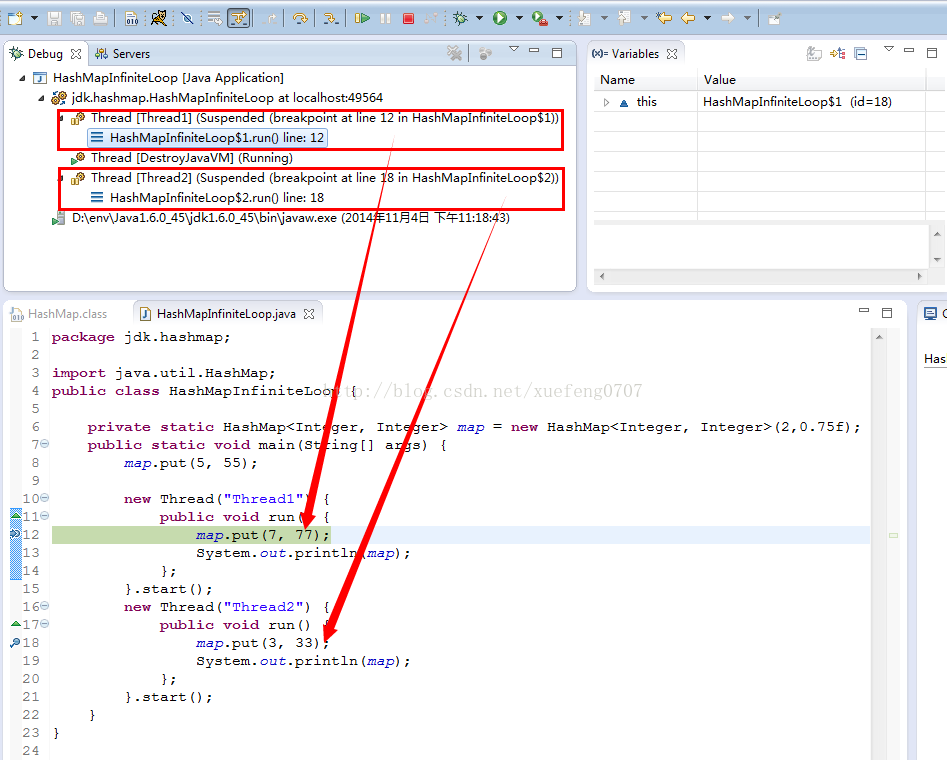
Task: Click the Step Into down-arrow icon
Action: (x=330, y=18)
